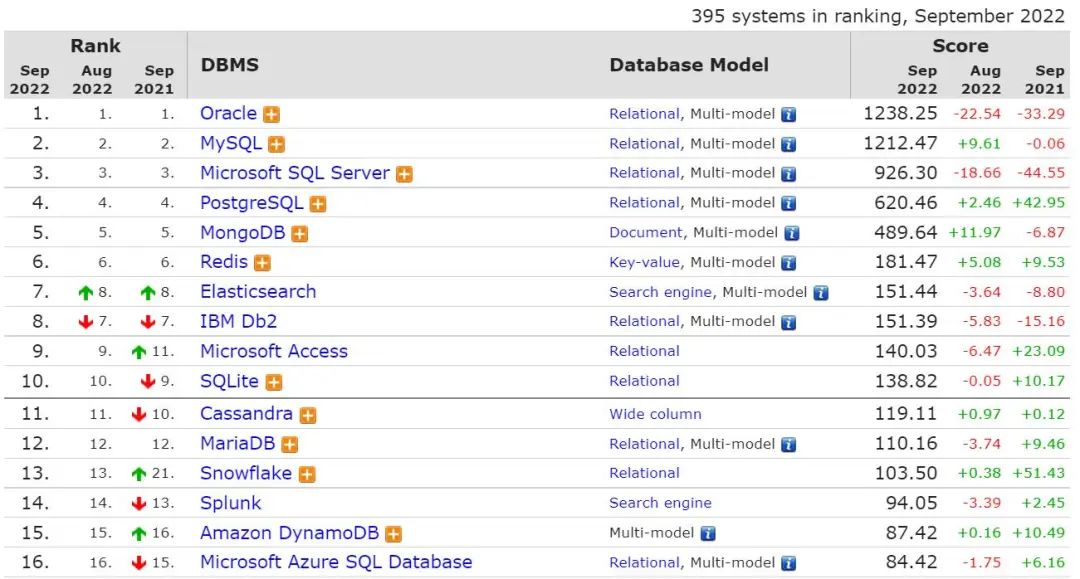Click the info icon in Amazon DynamoDB's row

point(708,534)
